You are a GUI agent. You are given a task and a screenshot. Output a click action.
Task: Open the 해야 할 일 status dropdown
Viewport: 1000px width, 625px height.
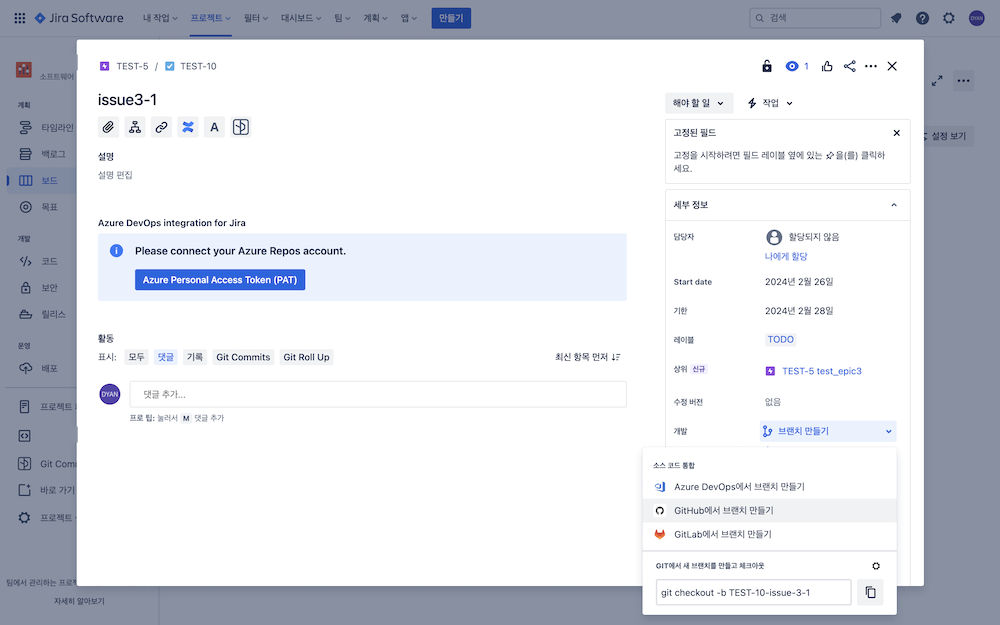699,103
